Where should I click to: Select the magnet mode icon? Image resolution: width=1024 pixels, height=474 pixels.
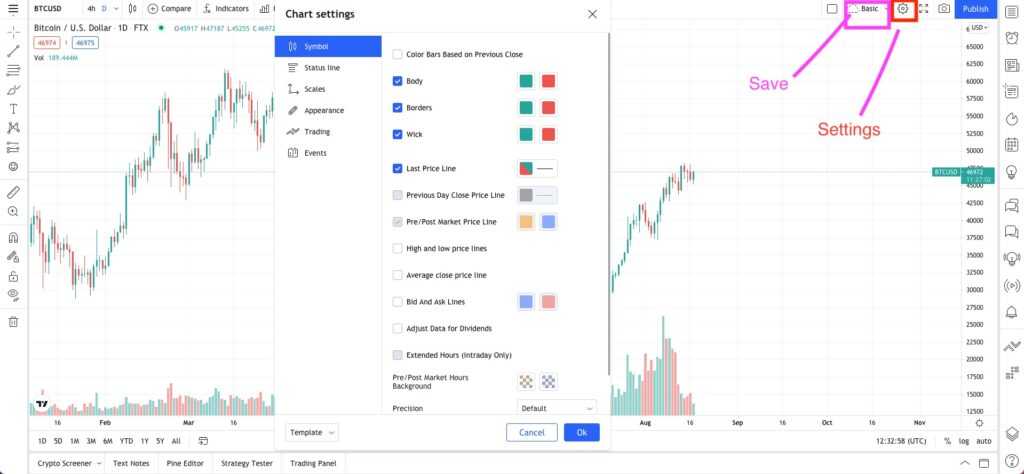[13, 238]
